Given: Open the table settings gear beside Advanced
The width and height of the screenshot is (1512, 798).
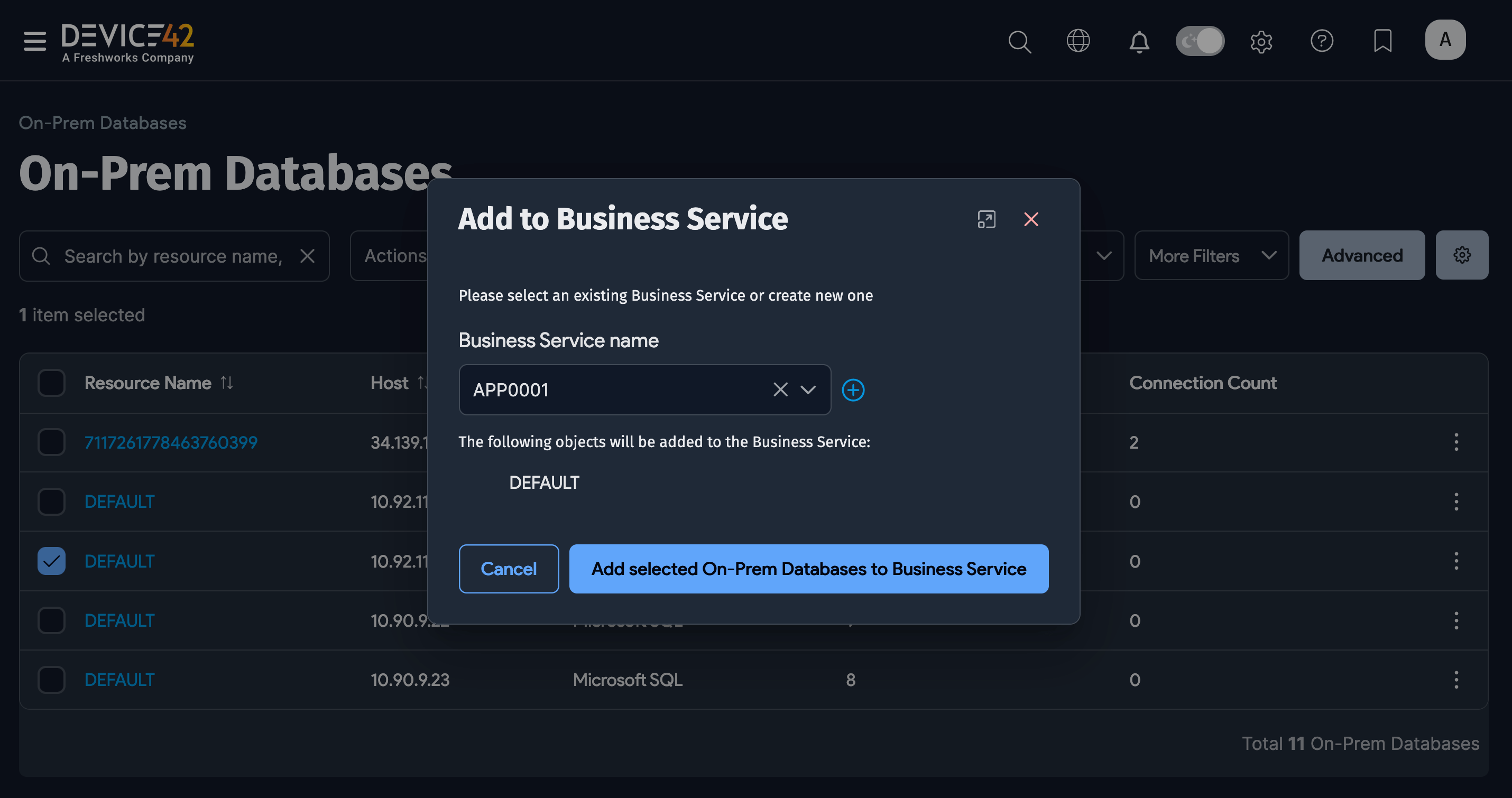Looking at the screenshot, I should tap(1462, 255).
